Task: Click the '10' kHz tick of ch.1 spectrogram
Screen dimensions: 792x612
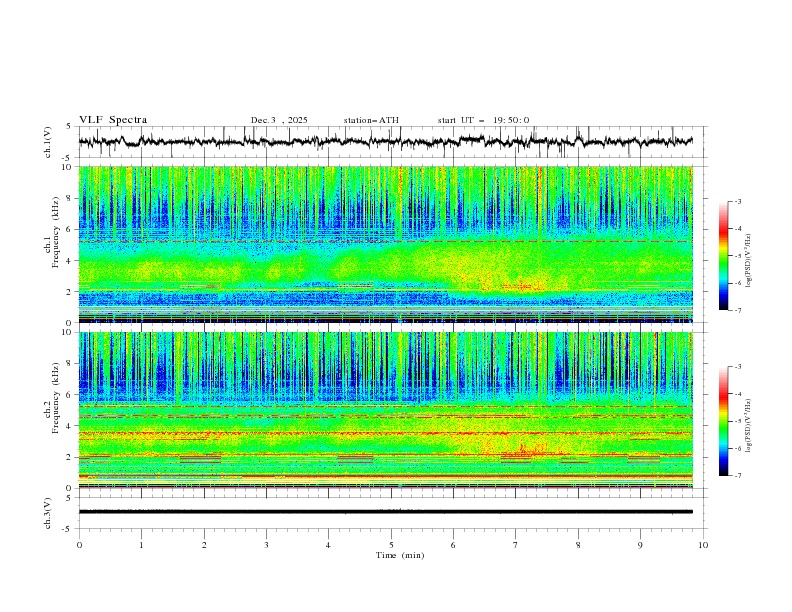Action: coord(69,167)
